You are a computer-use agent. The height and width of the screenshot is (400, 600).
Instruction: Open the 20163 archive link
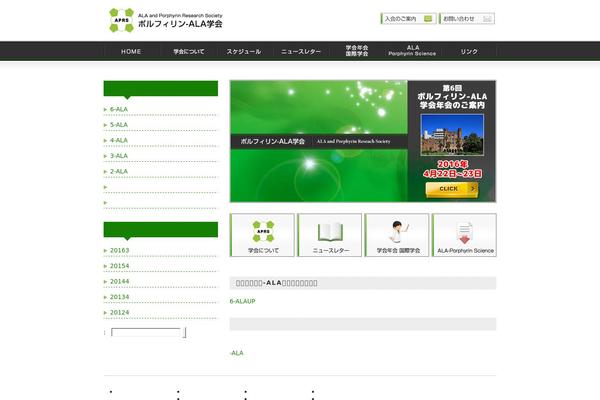click(119, 250)
